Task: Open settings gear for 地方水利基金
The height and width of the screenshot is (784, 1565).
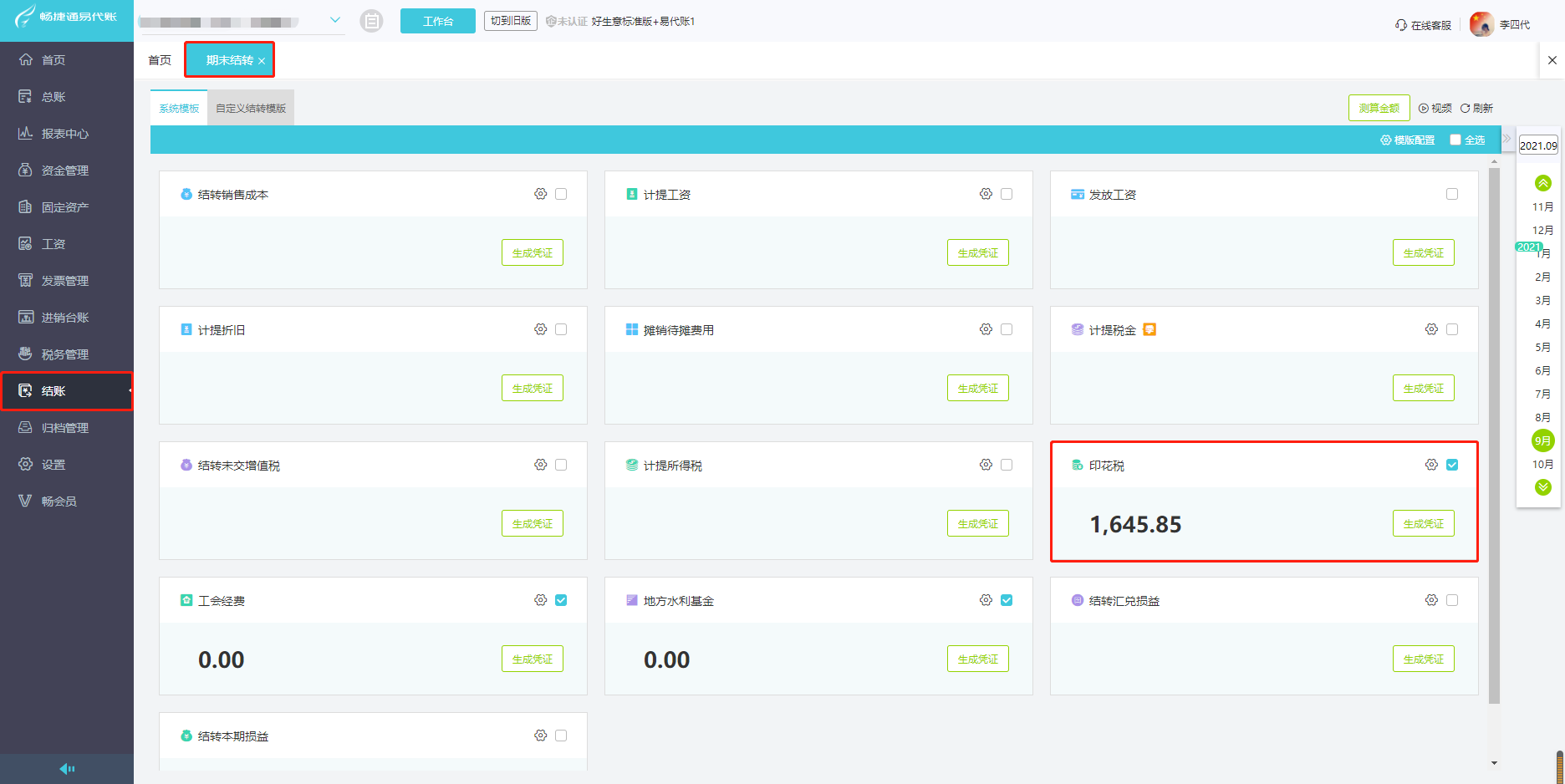Action: (986, 600)
